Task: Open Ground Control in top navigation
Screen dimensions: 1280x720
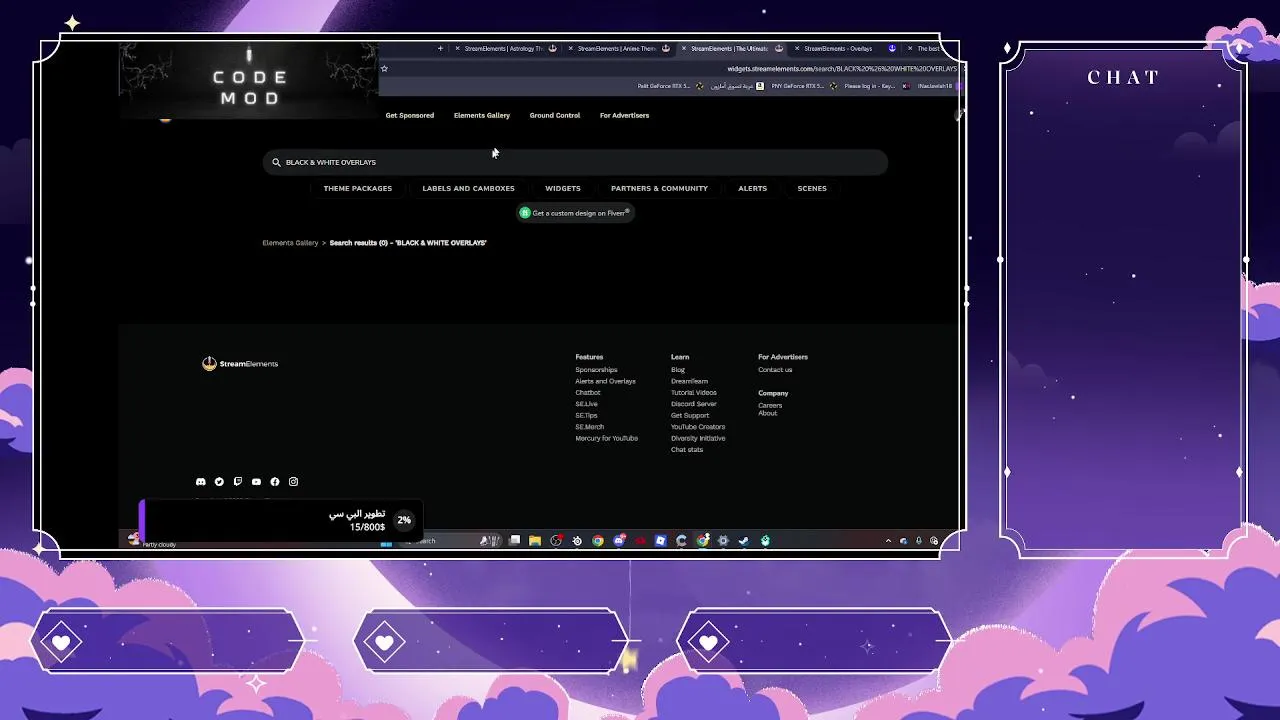Action: pos(555,115)
